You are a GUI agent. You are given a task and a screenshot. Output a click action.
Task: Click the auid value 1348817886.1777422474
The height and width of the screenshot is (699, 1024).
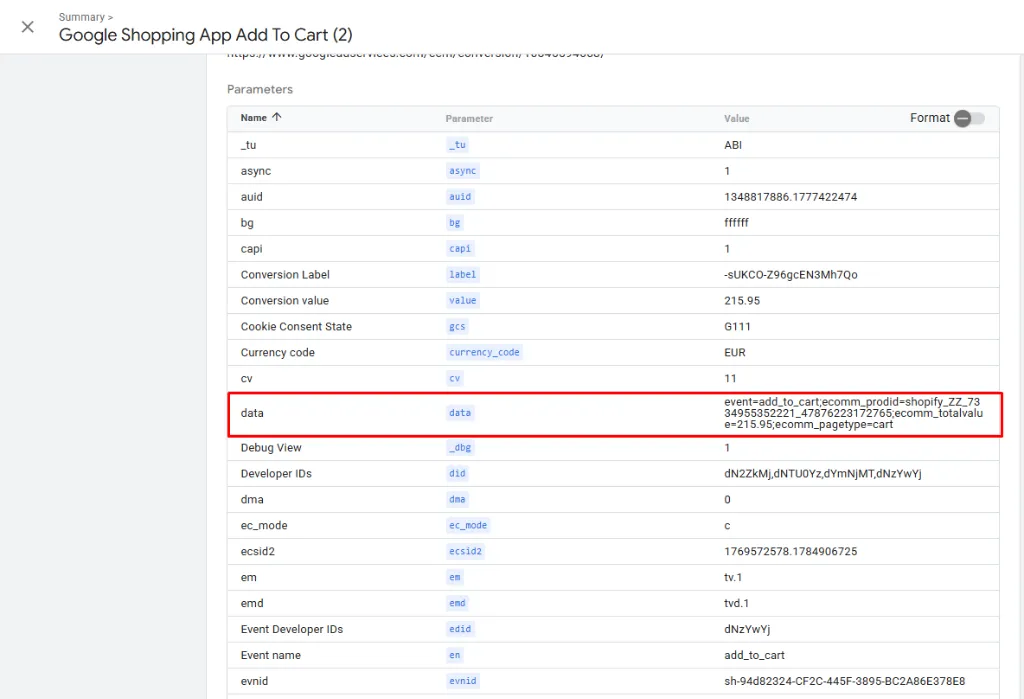tap(790, 197)
